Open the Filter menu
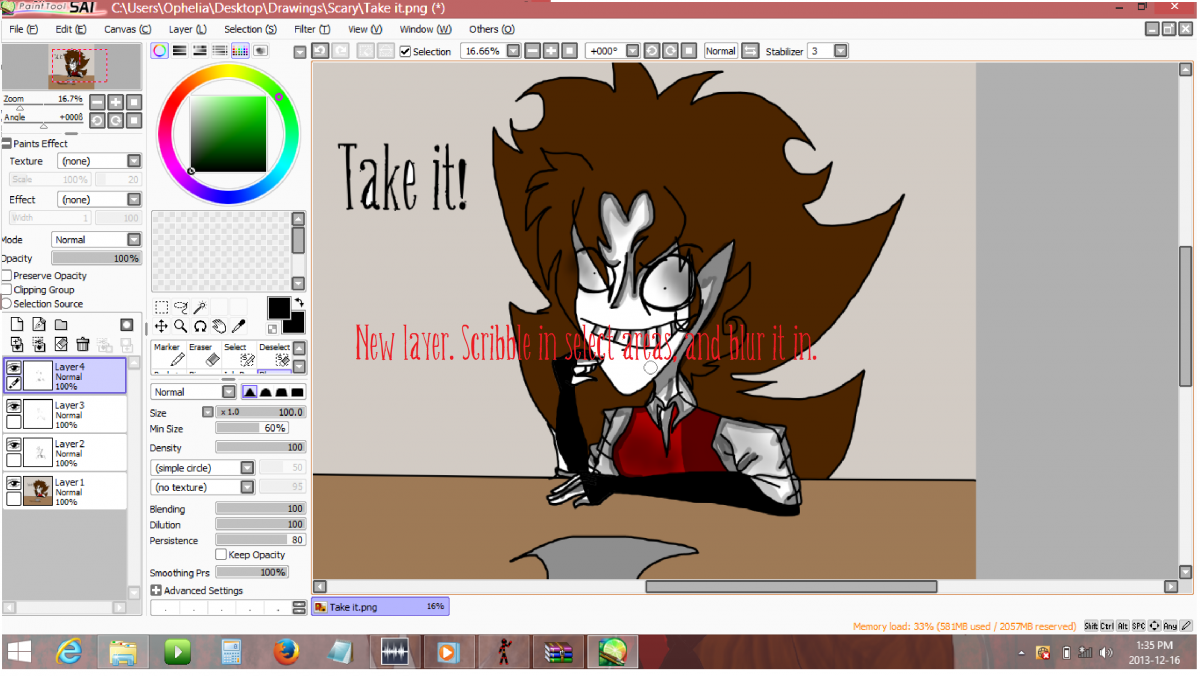The height and width of the screenshot is (676, 1200). tap(311, 29)
